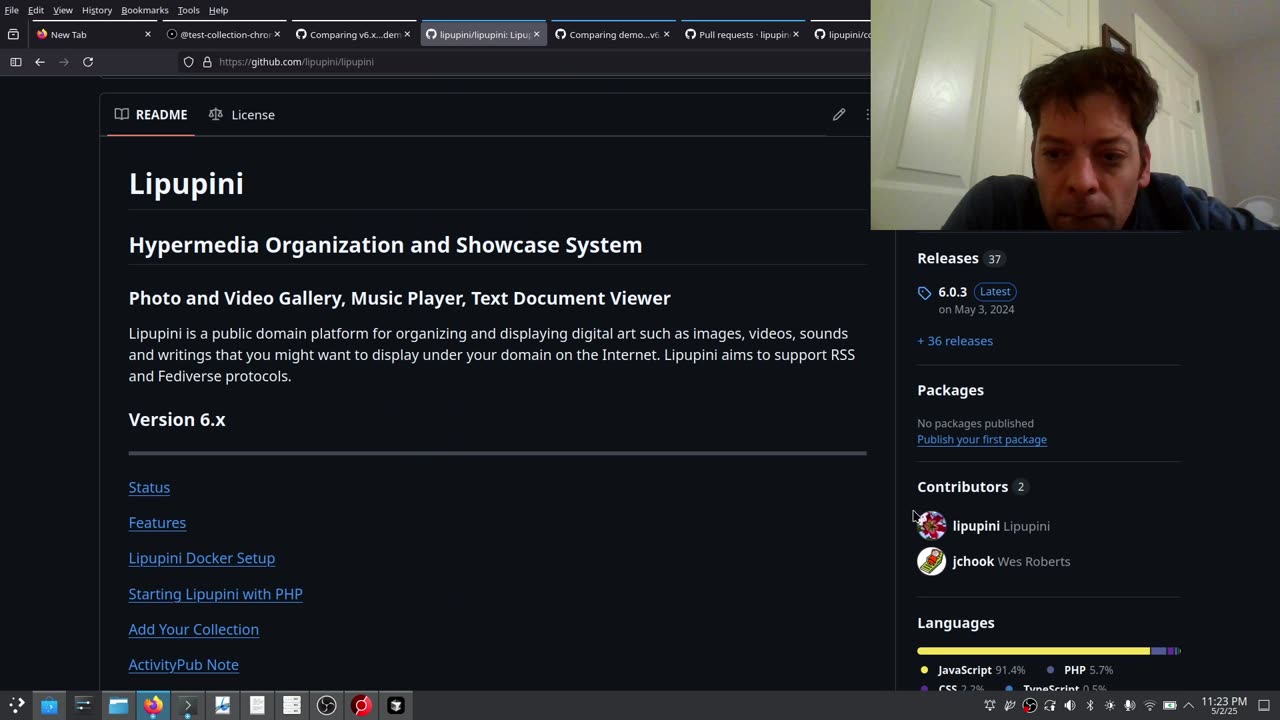Viewport: 1280px width, 720px height.
Task: Open the 6.0.3 latest release
Action: [x=952, y=292]
